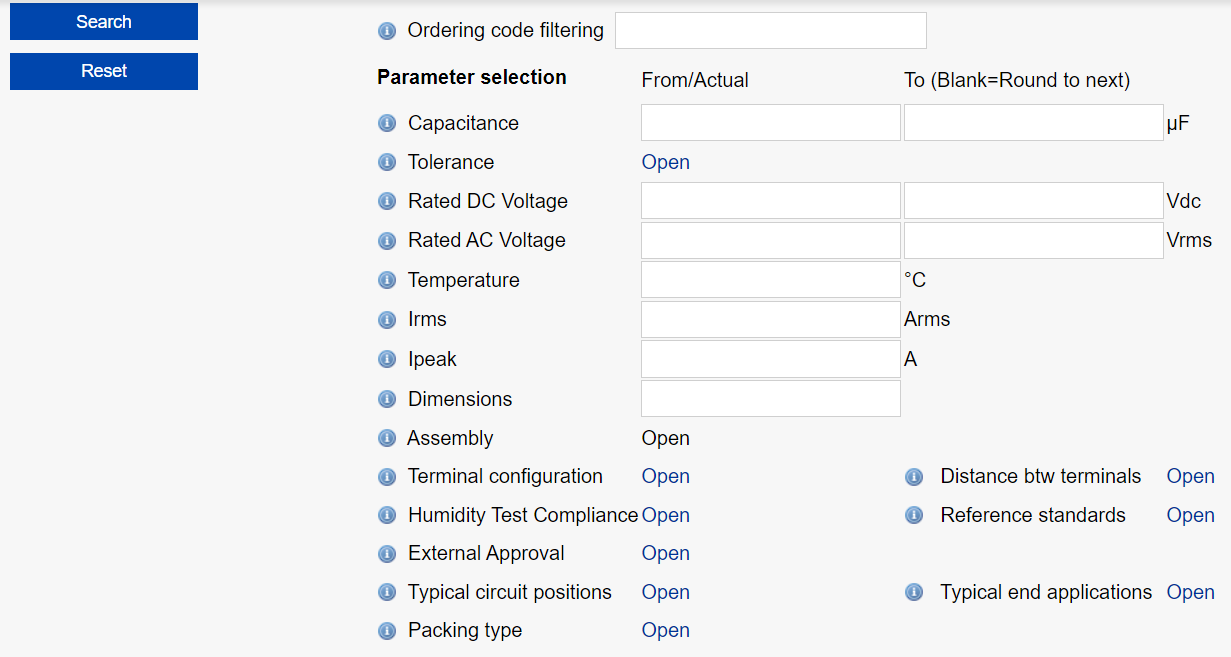Open the Assembly options
Viewport: 1231px width, 657px height.
pos(666,438)
